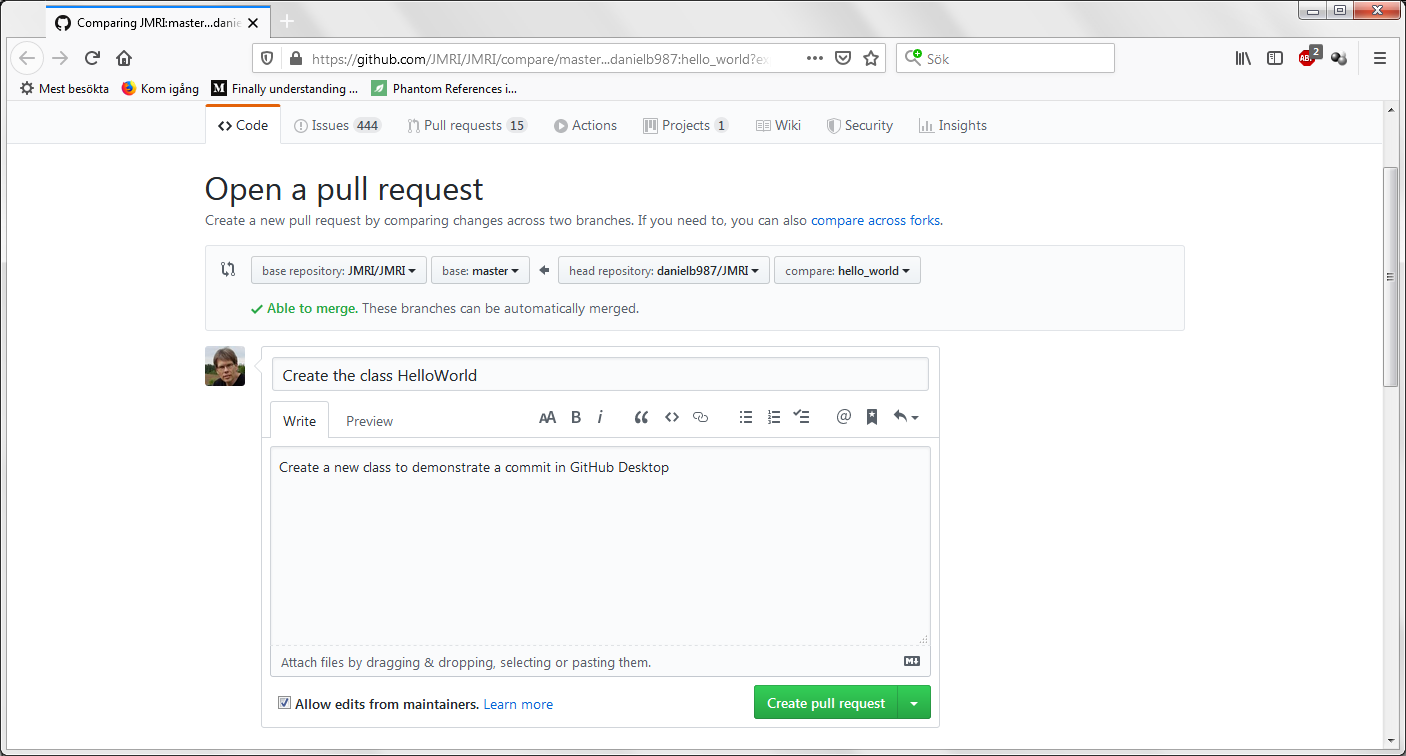Open the base repository JMRI/JMRI dropdown

pos(339,271)
